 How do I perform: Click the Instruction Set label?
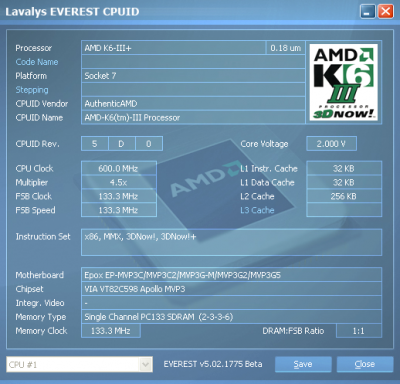43,237
